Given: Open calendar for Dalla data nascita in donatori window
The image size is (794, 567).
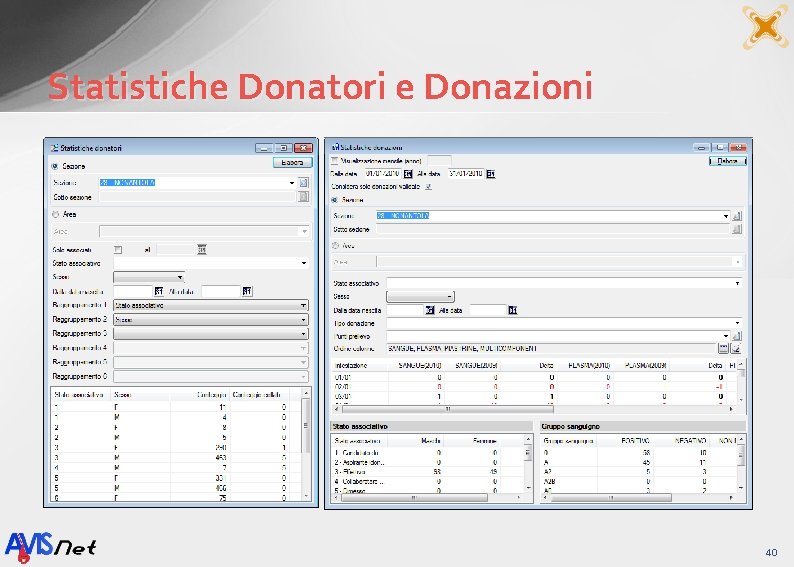Looking at the screenshot, I should point(158,291).
